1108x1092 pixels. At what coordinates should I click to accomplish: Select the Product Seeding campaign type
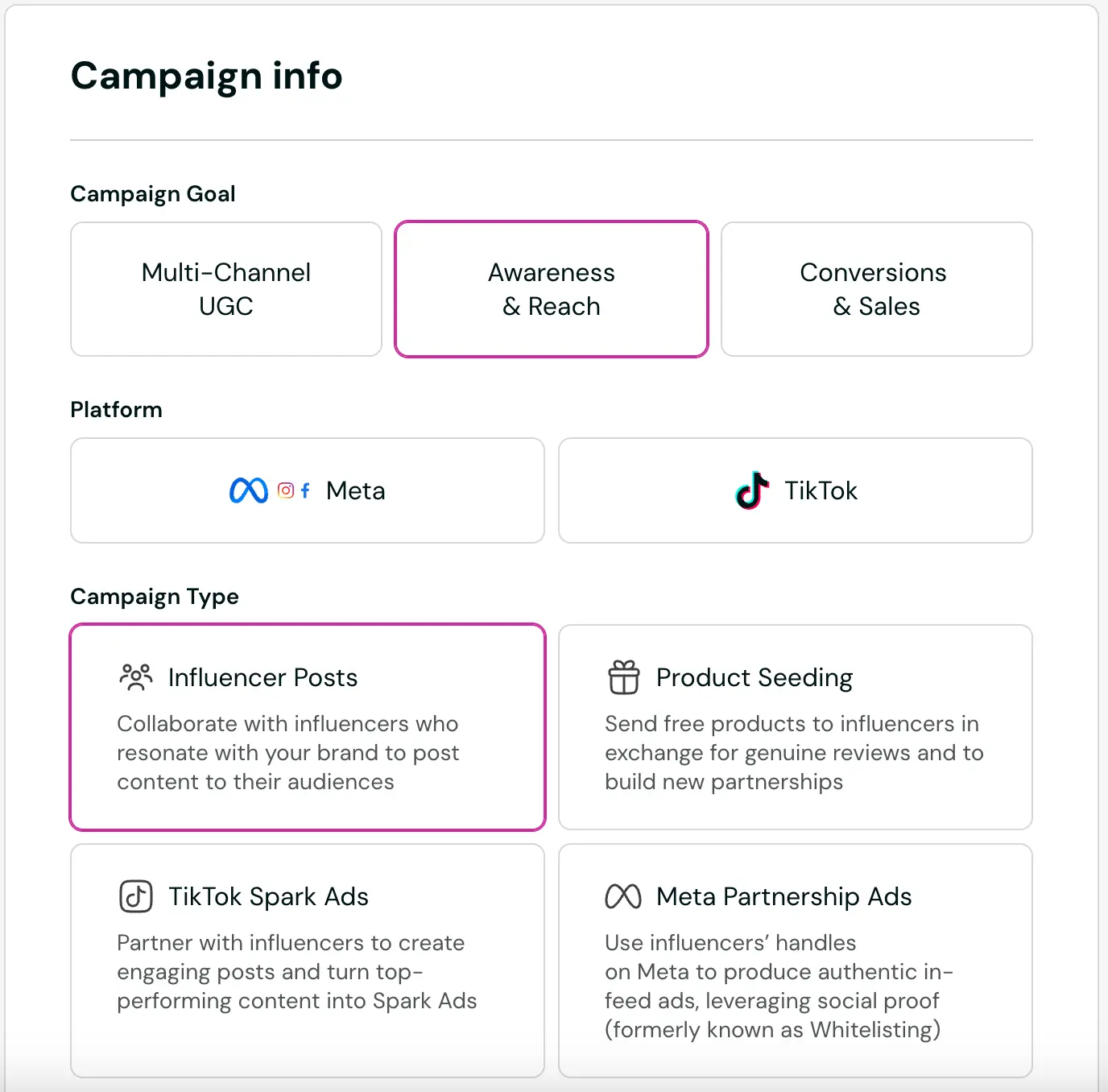[795, 726]
